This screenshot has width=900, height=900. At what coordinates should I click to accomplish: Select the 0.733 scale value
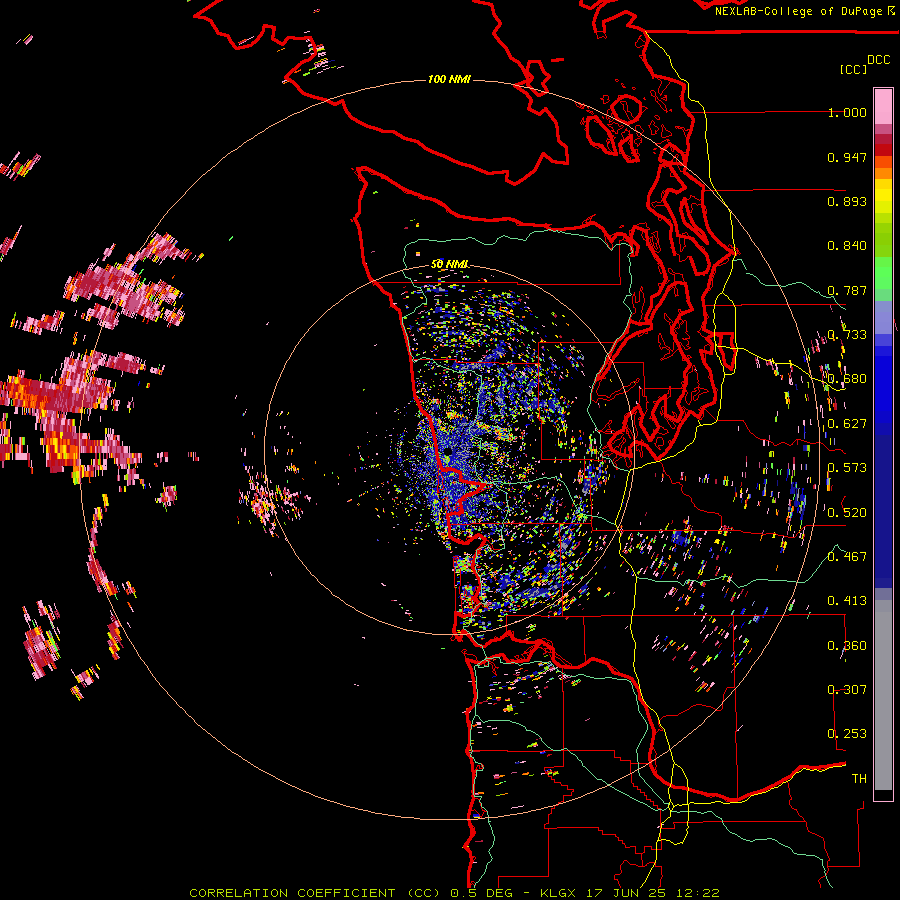(847, 335)
